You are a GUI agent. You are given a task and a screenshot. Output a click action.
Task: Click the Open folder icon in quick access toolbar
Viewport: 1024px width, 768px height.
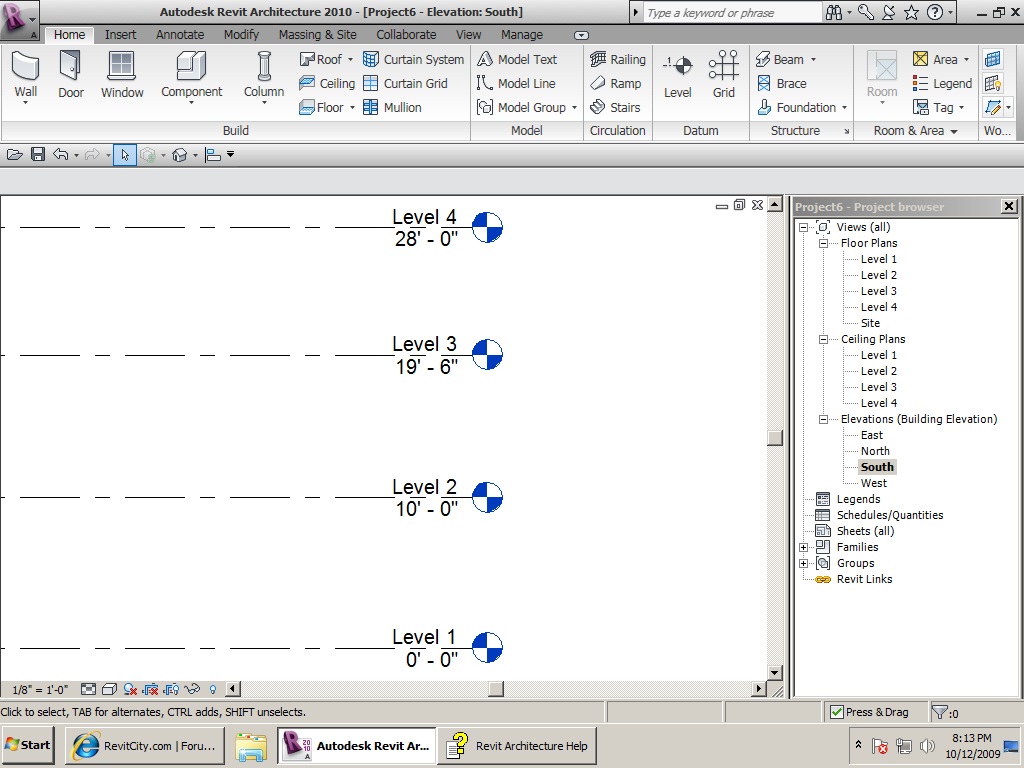click(x=14, y=155)
